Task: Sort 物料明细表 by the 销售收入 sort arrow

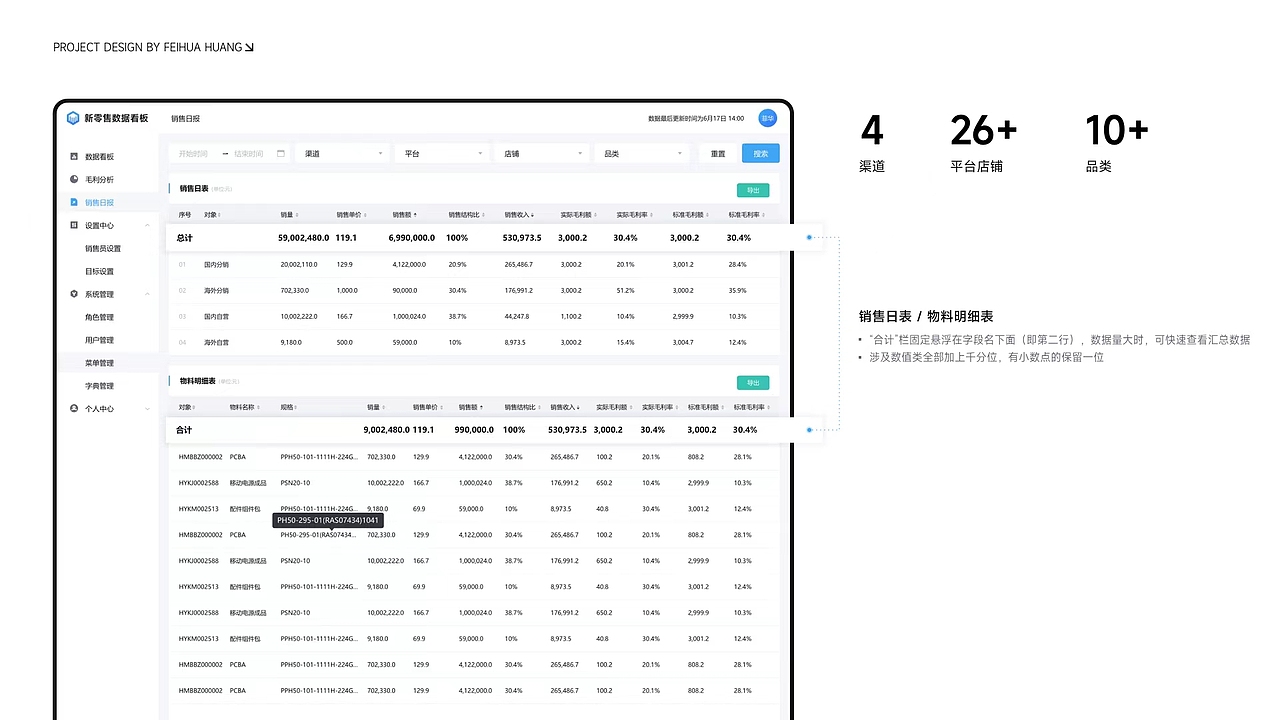Action: pos(578,408)
